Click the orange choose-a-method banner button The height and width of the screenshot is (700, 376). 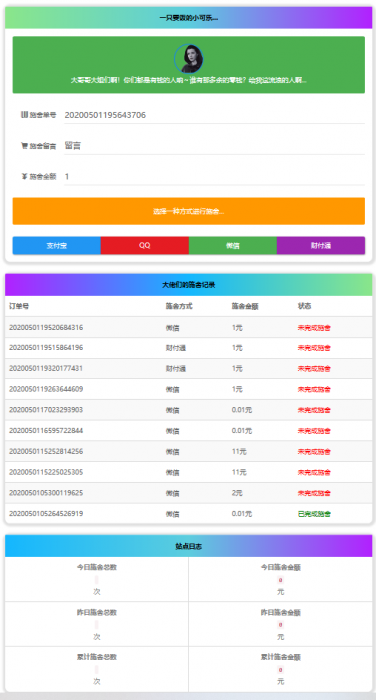(x=188, y=211)
